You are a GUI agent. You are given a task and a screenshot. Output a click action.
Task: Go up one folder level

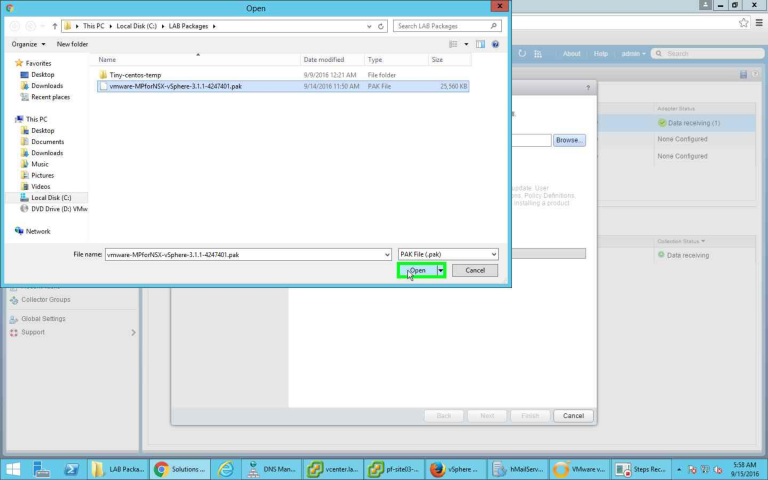click(54, 26)
